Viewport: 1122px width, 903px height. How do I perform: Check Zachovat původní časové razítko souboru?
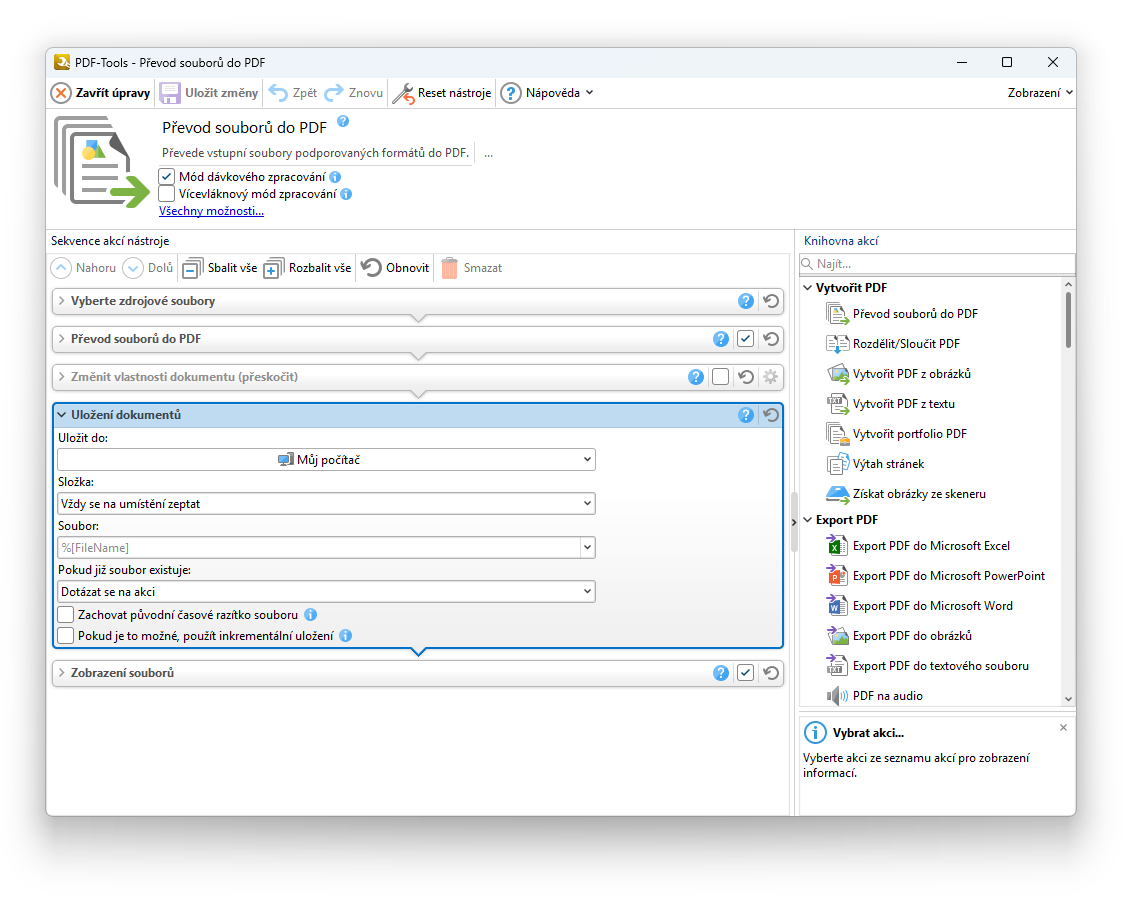click(66, 615)
